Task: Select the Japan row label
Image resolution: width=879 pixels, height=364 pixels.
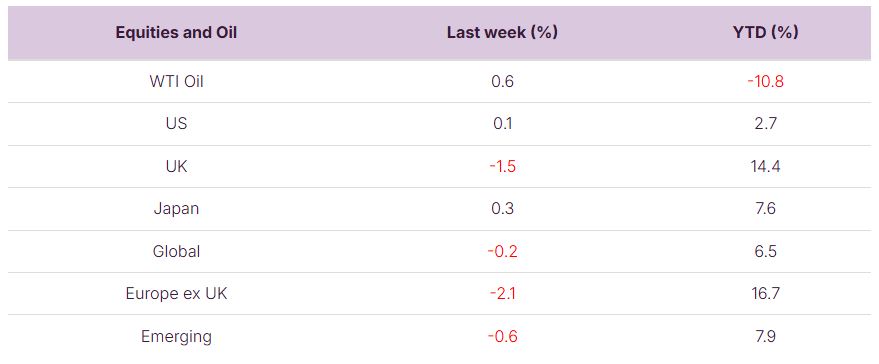Action: tap(176, 209)
